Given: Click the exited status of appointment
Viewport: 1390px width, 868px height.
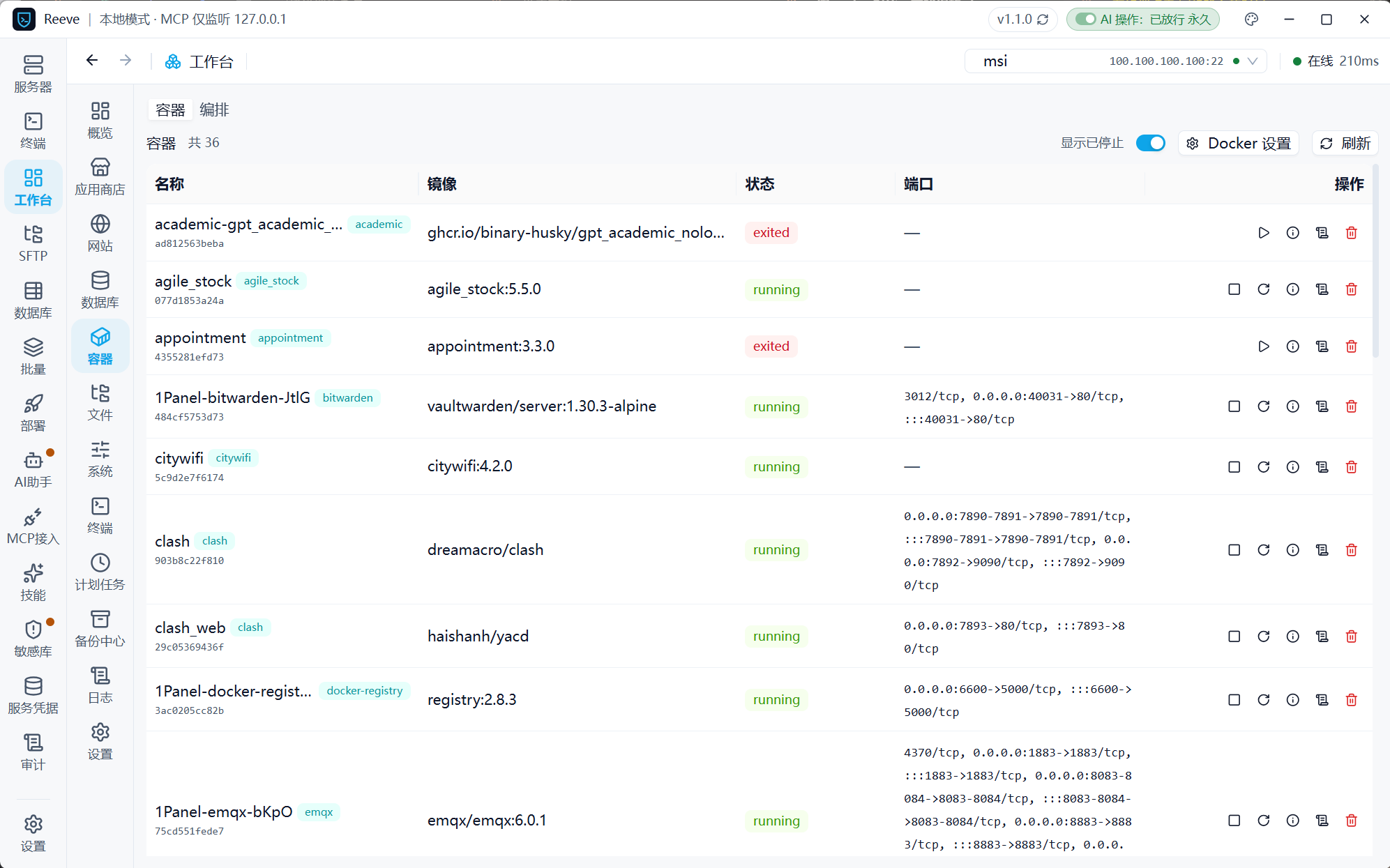Looking at the screenshot, I should [771, 347].
